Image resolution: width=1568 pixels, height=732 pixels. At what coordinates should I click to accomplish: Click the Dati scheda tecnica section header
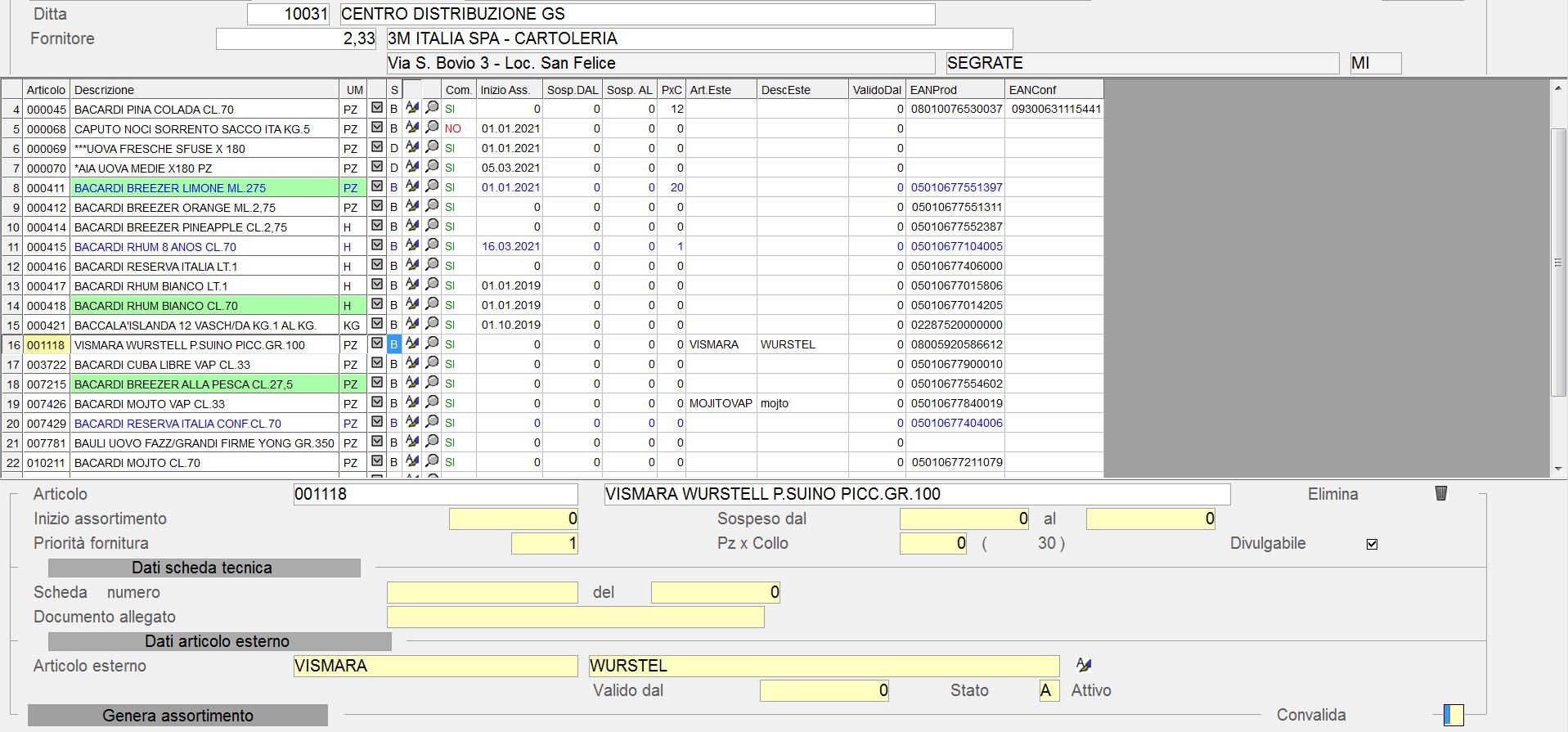204,568
